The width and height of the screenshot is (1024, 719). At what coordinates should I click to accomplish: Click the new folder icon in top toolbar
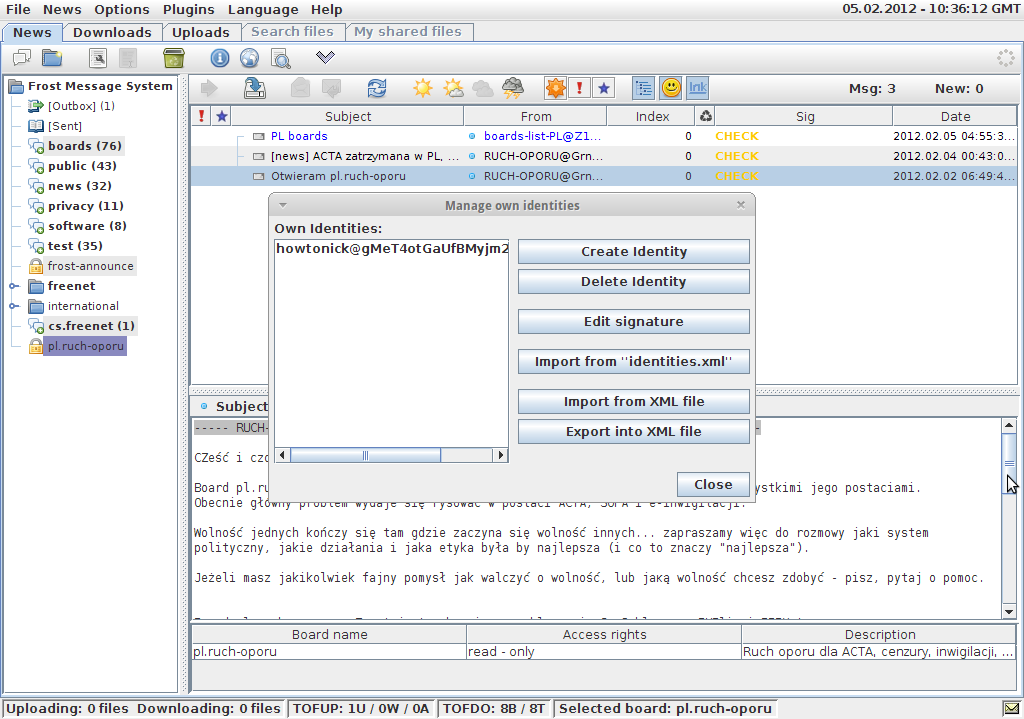(52, 58)
